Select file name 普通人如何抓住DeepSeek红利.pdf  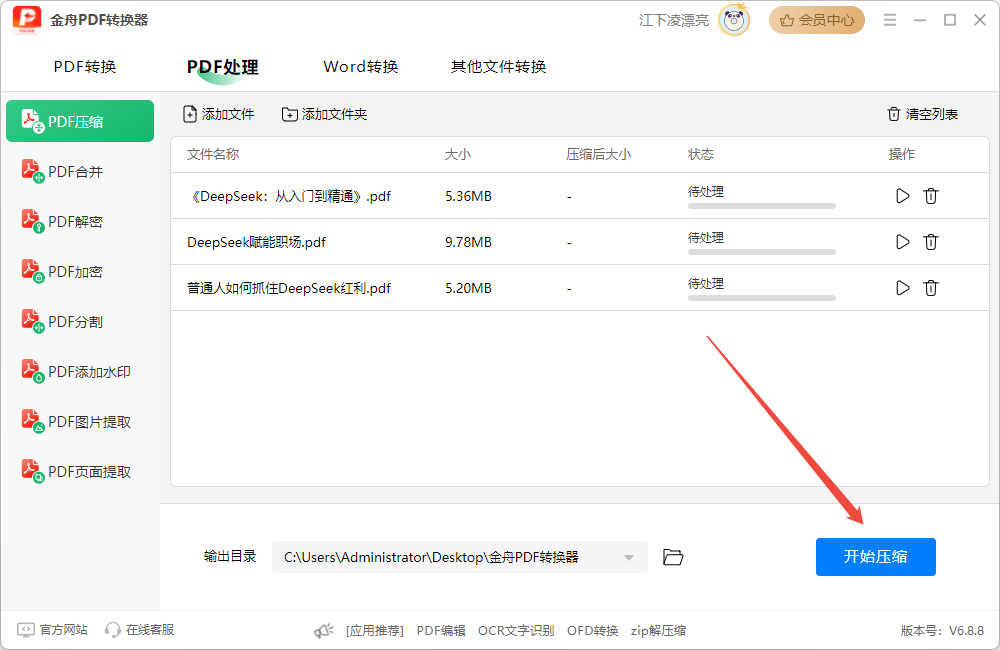[289, 288]
